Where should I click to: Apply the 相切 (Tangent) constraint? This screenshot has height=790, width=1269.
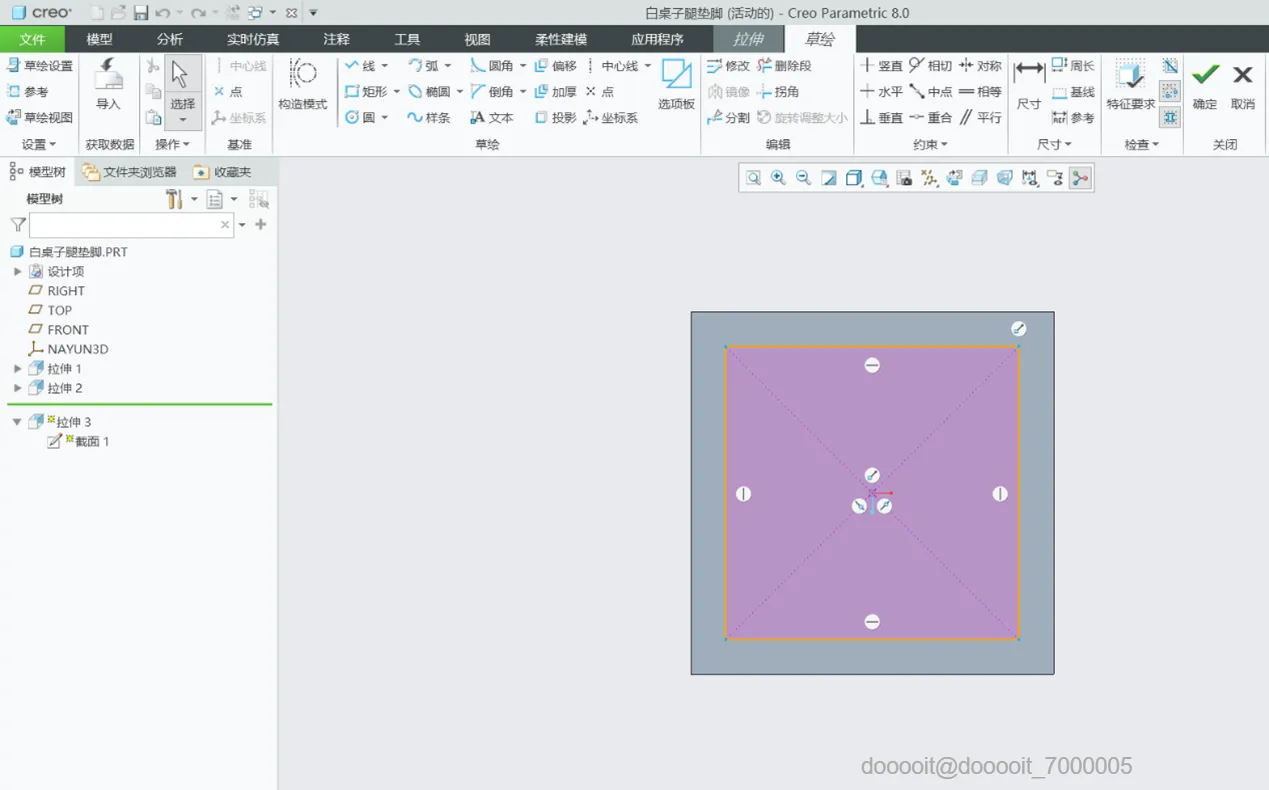tap(930, 66)
